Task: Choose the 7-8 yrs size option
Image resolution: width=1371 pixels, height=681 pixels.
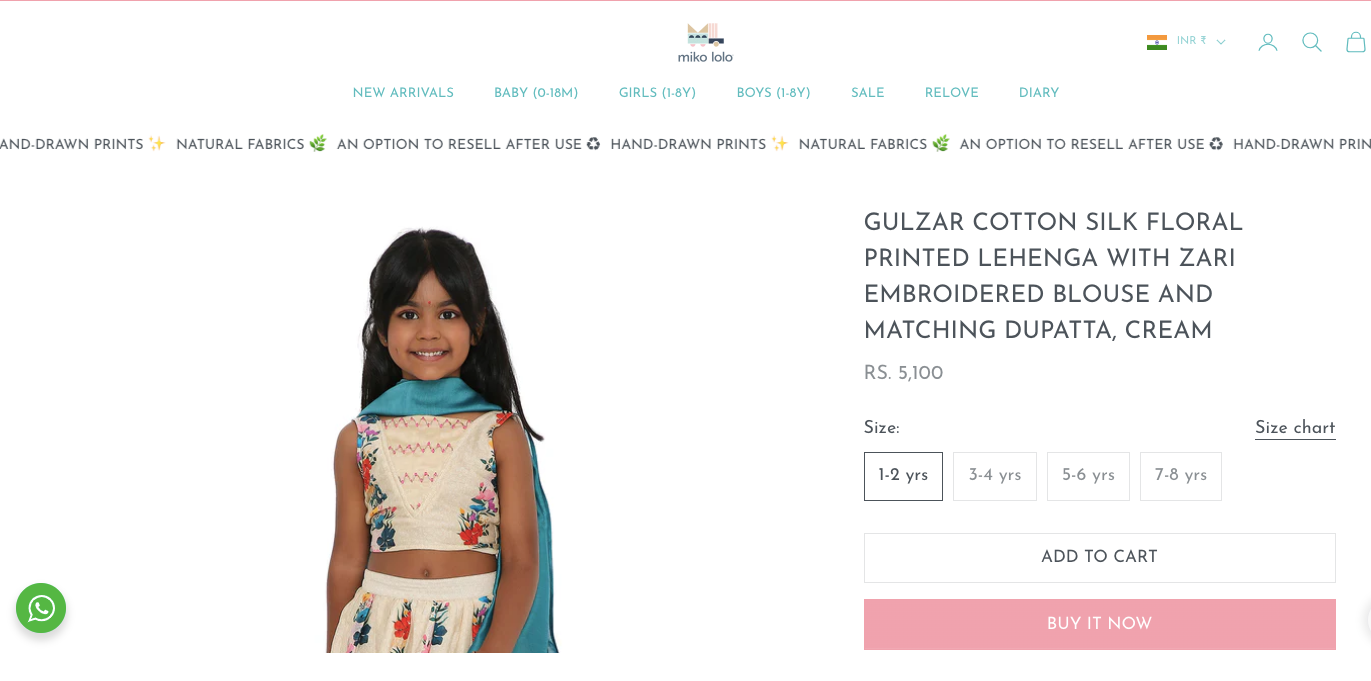Action: (1181, 476)
